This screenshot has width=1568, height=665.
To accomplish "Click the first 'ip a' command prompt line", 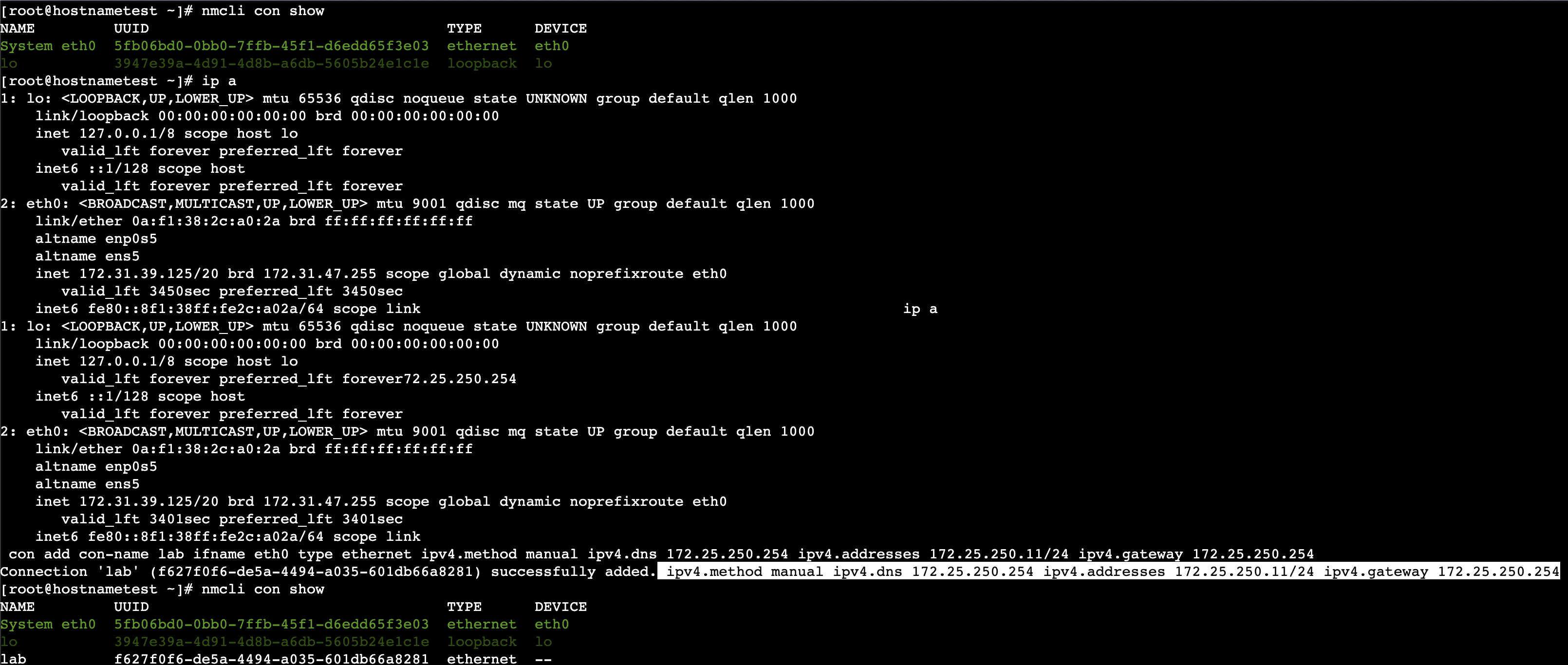I will coord(219,81).
